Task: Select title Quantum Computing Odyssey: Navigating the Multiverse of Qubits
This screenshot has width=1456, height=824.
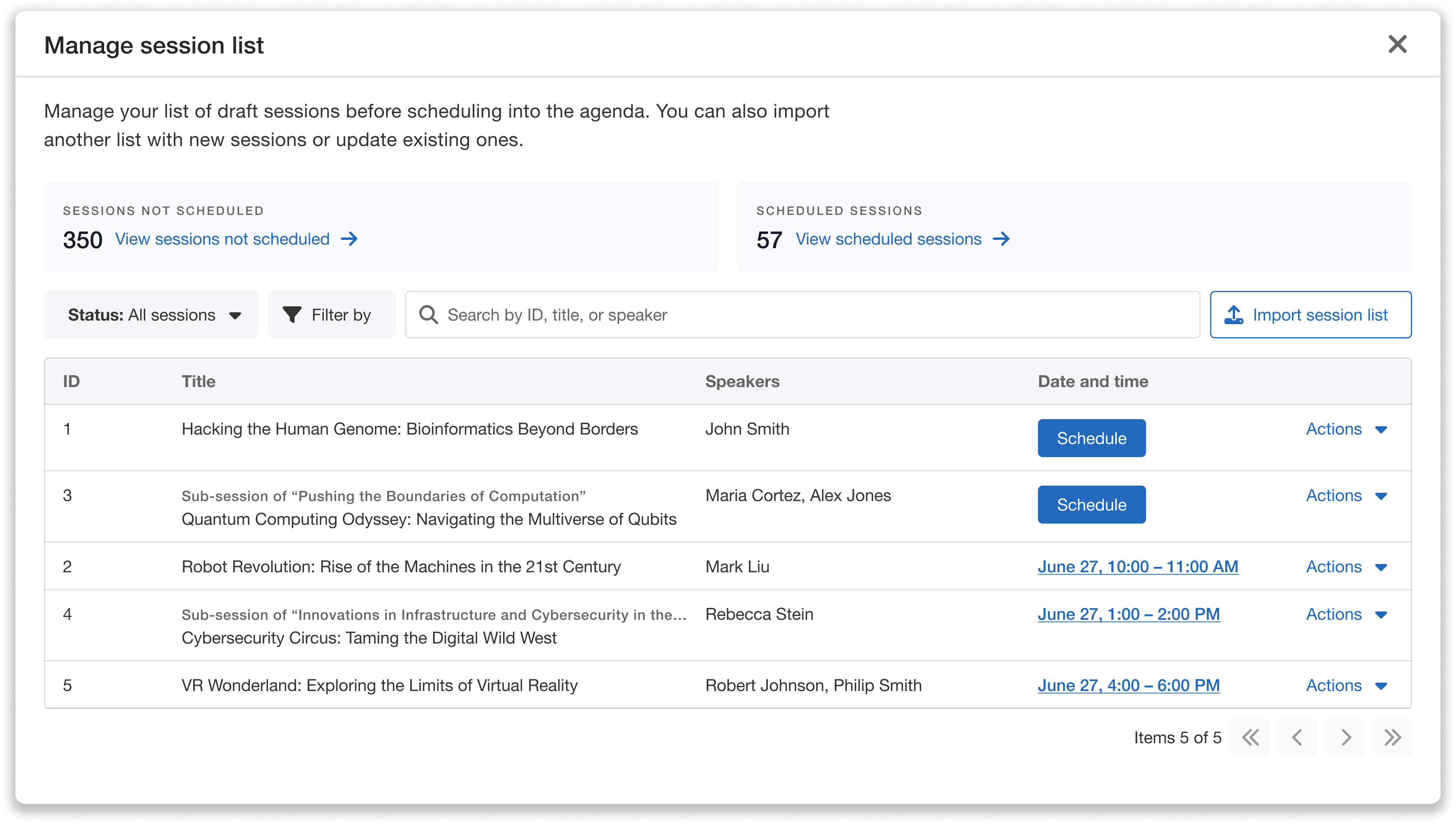Action: pyautogui.click(x=429, y=519)
